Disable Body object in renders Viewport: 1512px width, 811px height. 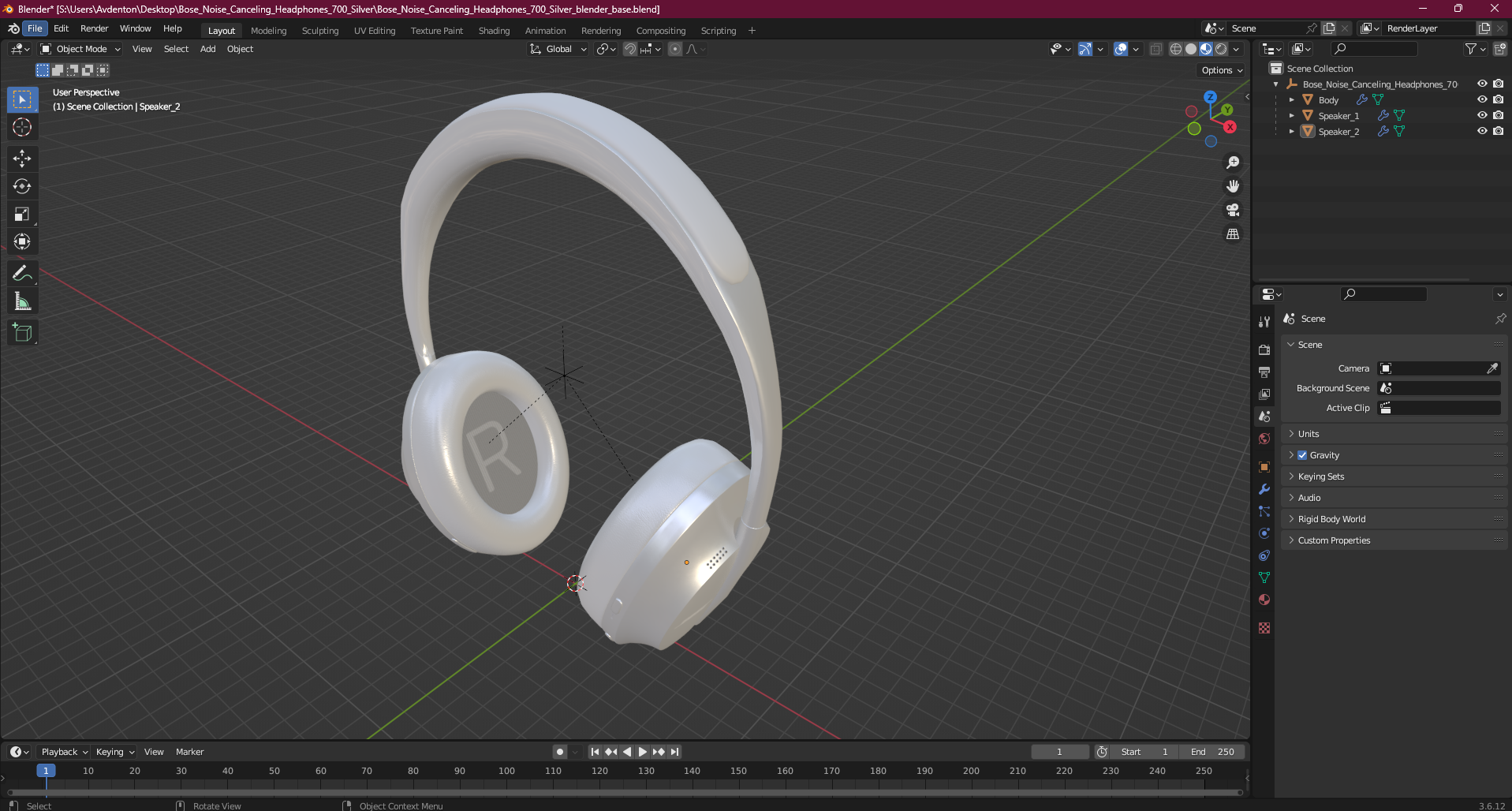pos(1498,99)
